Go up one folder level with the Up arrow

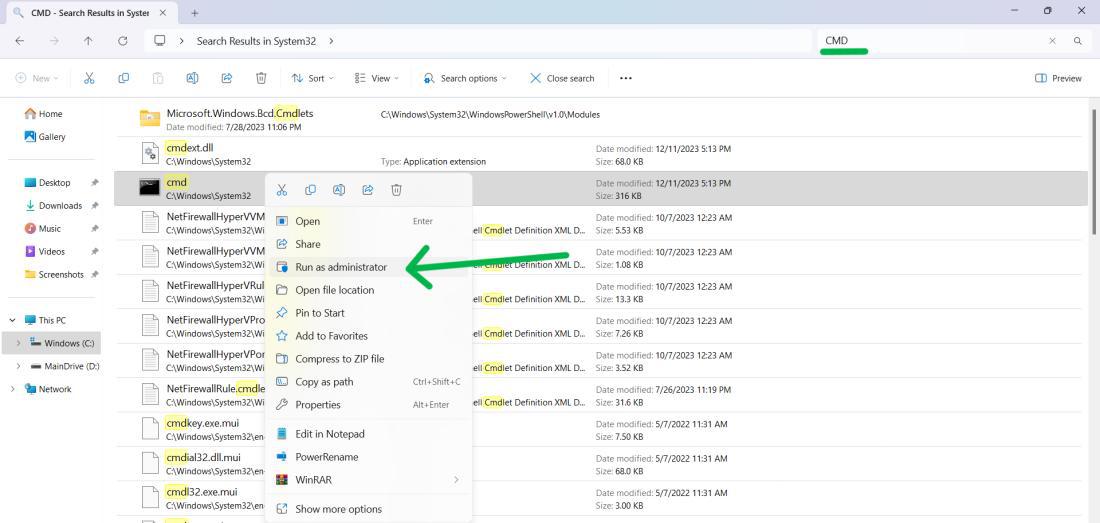[88, 41]
